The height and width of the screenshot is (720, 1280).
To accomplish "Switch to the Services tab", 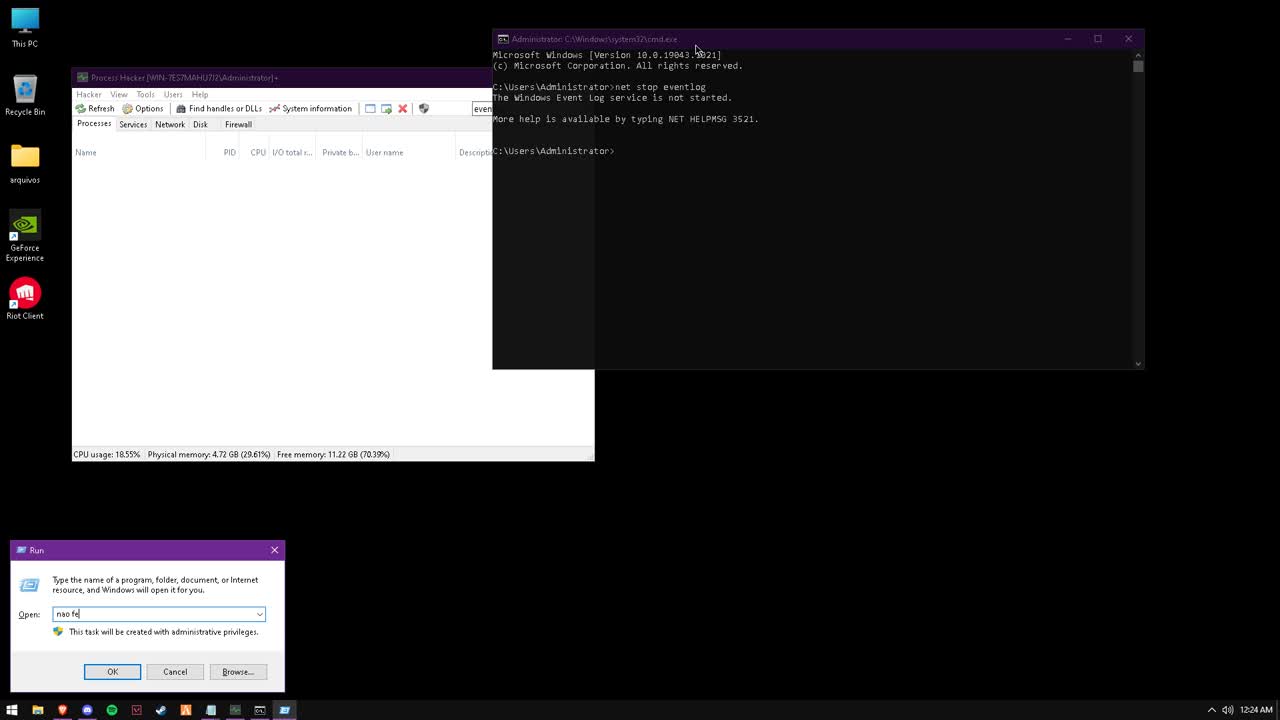I will (x=132, y=124).
